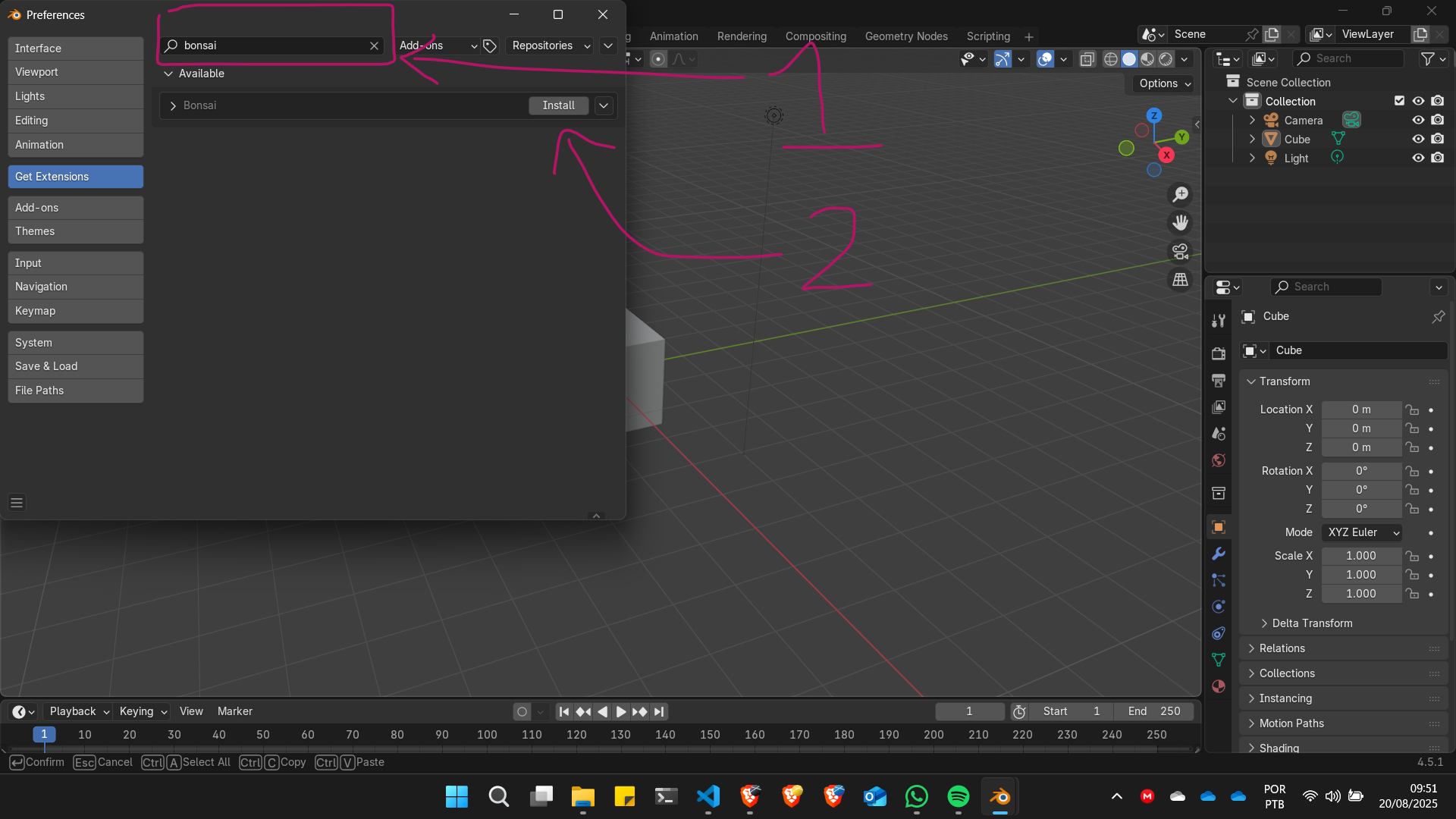Open the XYZ Euler rotation mode dropdown

[x=1362, y=532]
